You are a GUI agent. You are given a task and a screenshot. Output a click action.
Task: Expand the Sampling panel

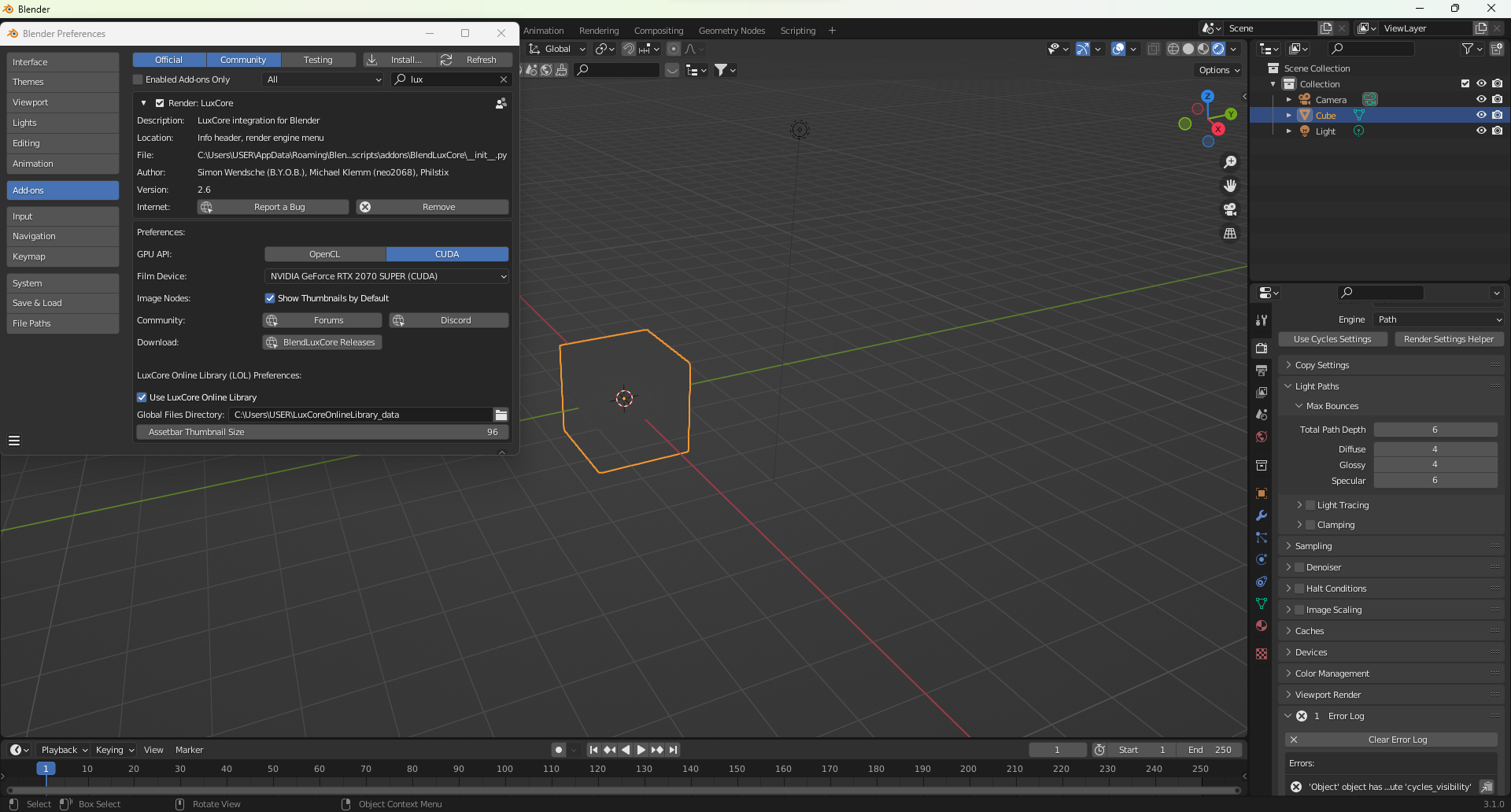point(1313,546)
